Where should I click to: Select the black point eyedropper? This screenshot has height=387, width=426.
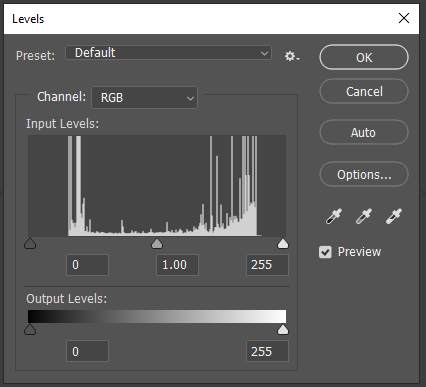pos(334,216)
